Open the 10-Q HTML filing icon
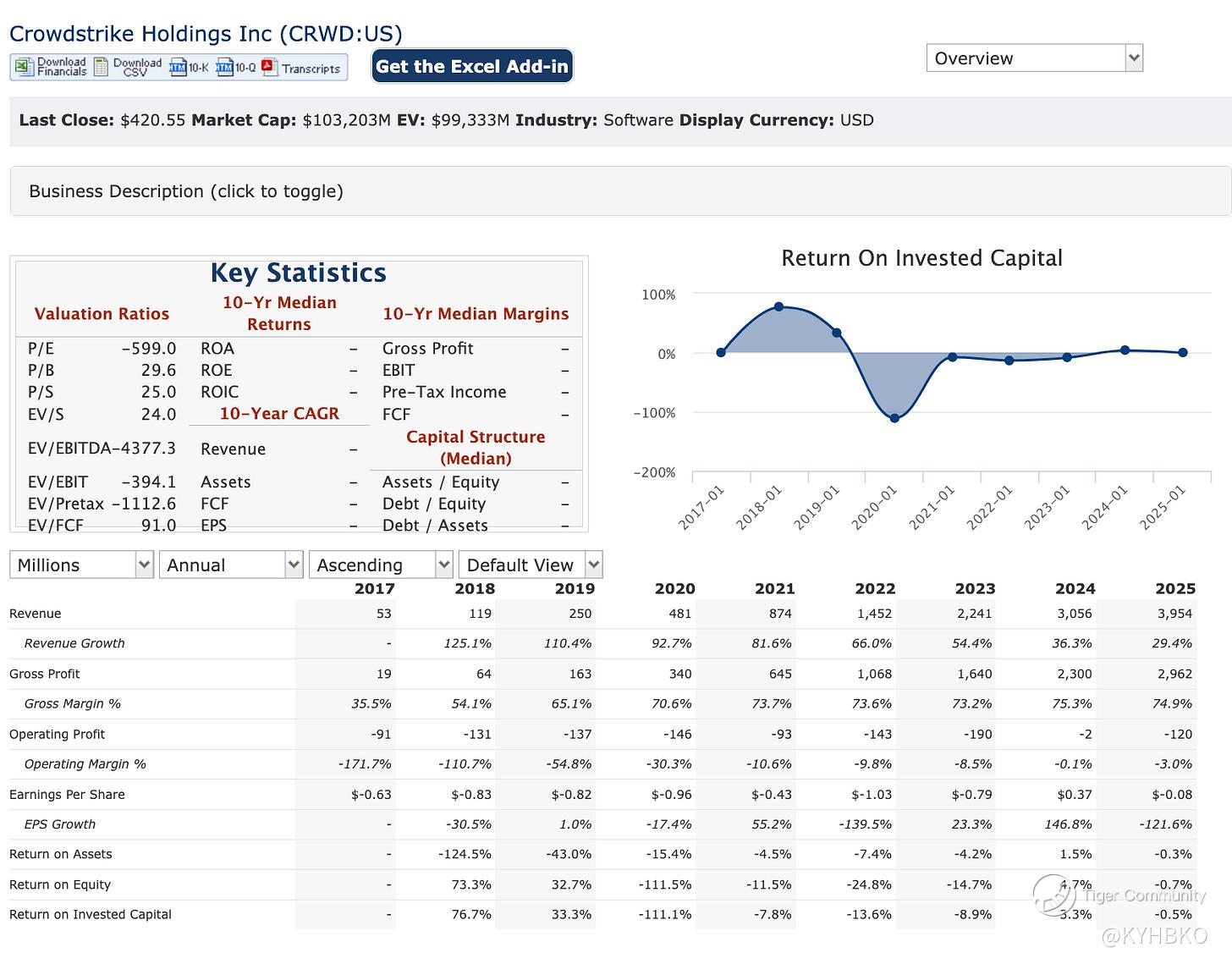 click(x=224, y=67)
